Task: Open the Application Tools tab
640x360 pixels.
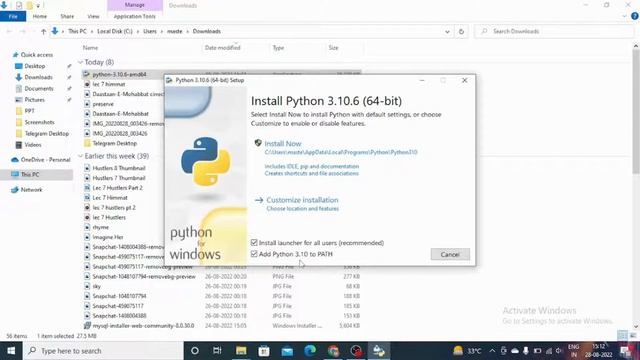Action: [134, 16]
